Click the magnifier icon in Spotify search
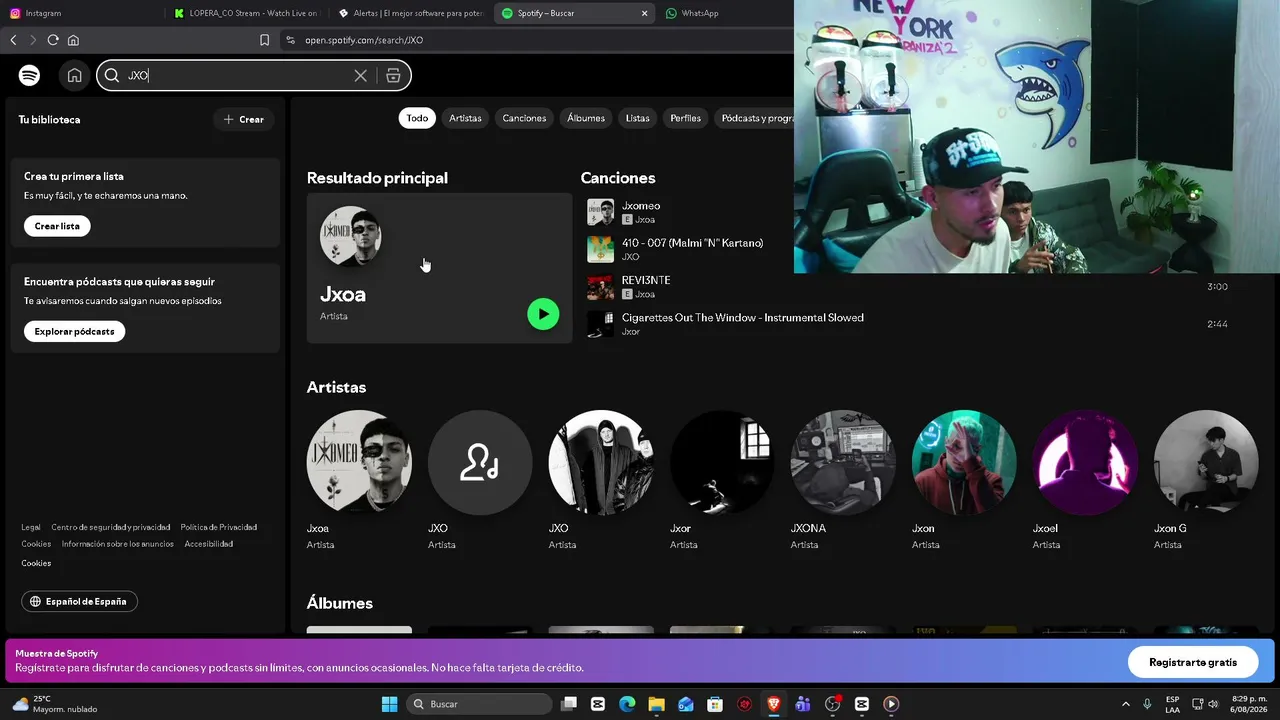The width and height of the screenshot is (1280, 720). click(112, 75)
